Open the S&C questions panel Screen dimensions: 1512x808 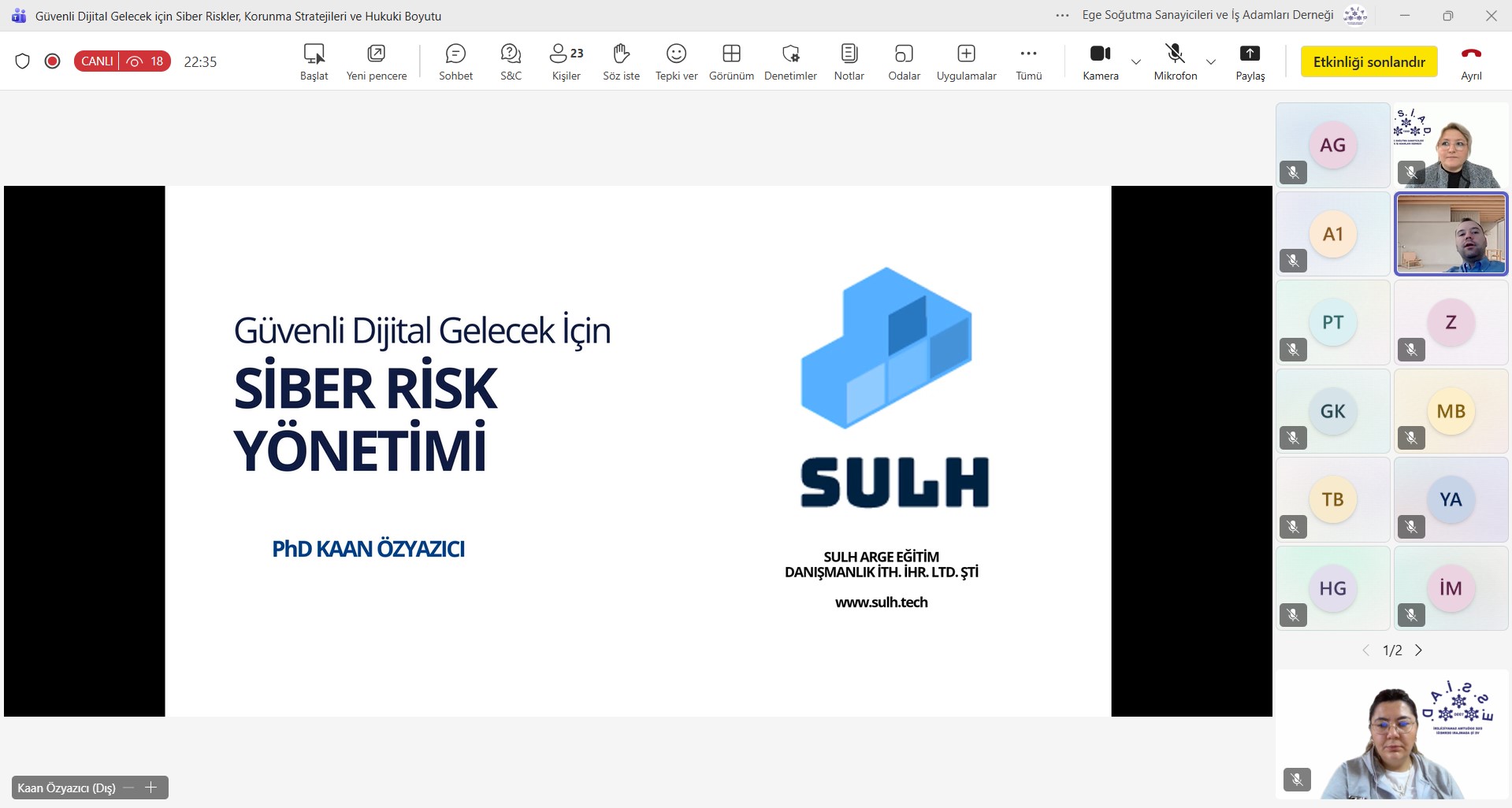pos(511,62)
